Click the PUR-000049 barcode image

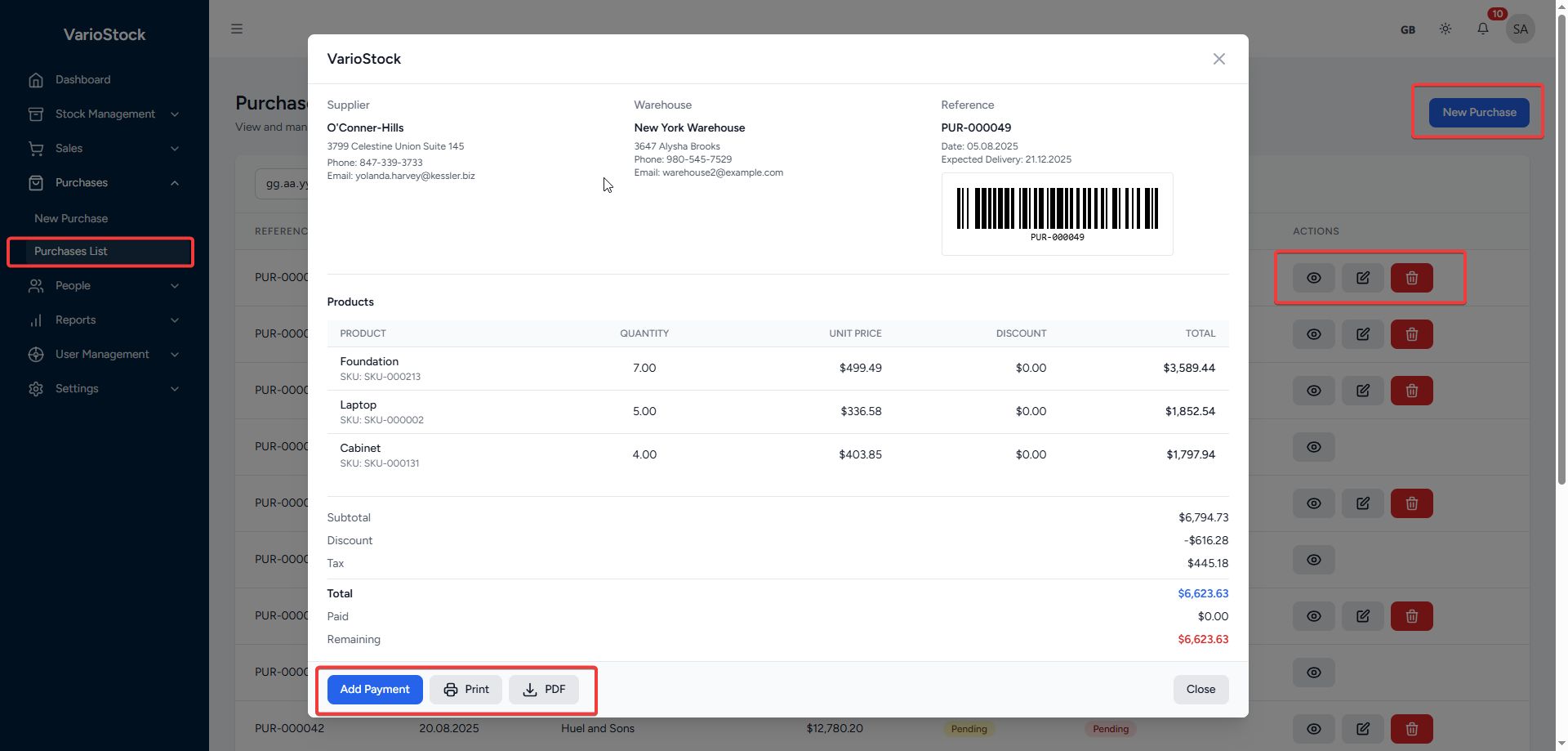click(x=1057, y=210)
